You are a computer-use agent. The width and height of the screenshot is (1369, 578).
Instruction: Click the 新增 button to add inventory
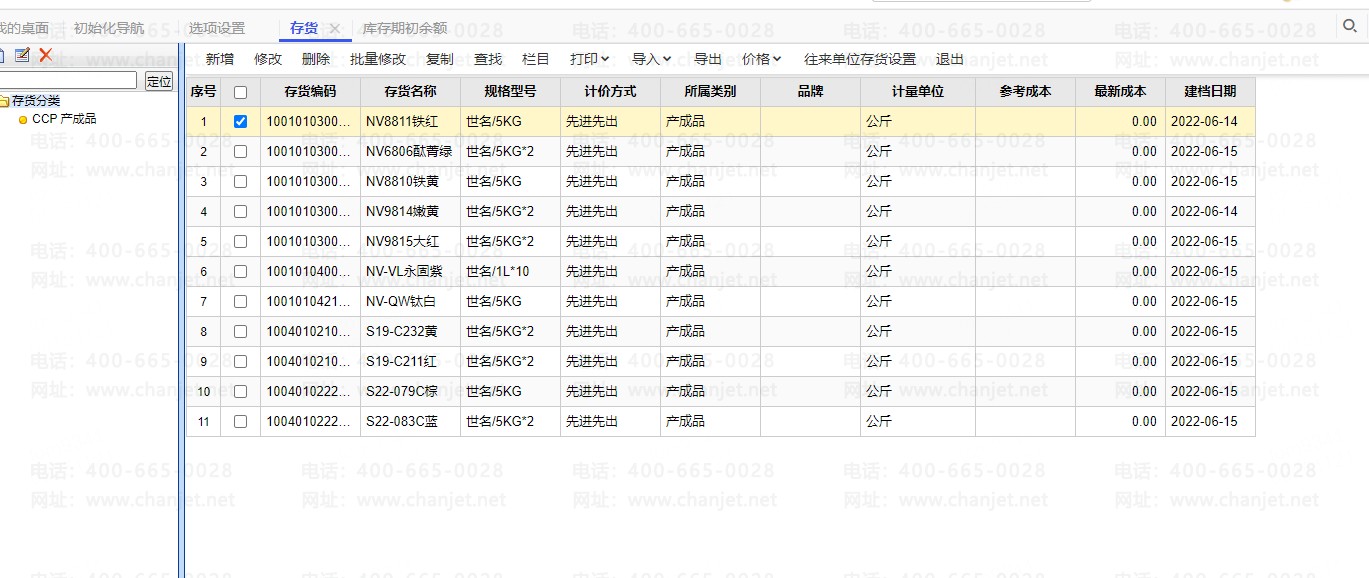[x=220, y=60]
